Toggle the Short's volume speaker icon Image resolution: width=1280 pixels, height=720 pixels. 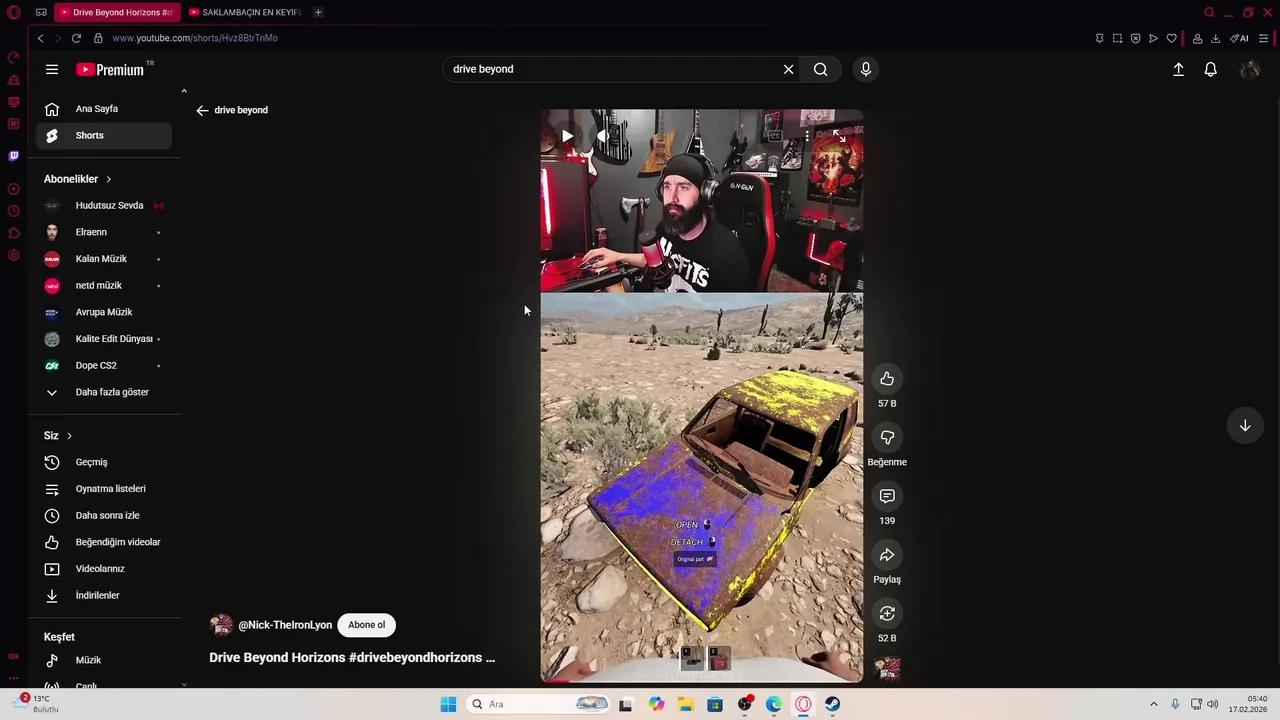pos(601,136)
